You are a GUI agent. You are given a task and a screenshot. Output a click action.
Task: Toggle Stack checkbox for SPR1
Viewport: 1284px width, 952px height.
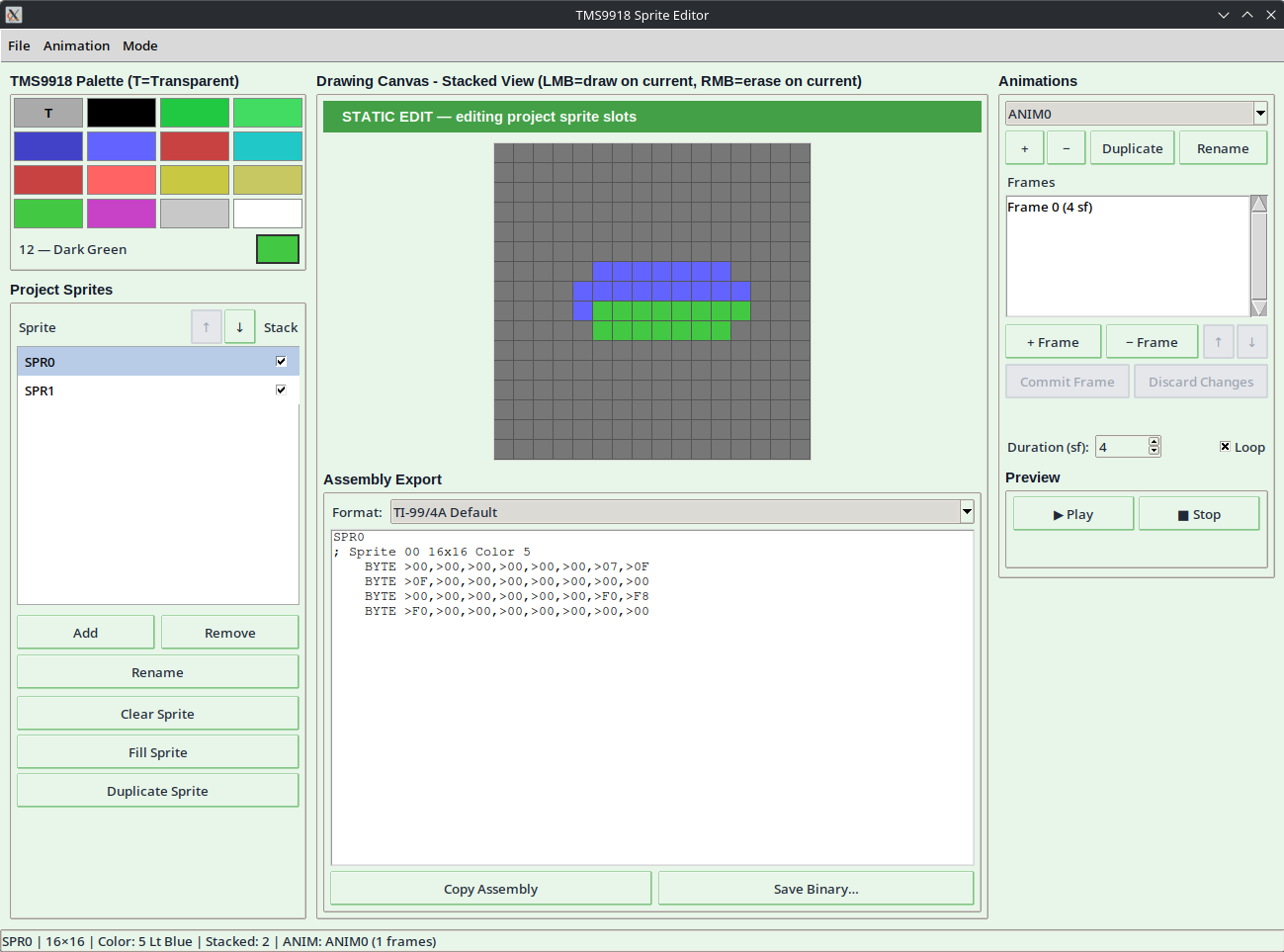[281, 389]
